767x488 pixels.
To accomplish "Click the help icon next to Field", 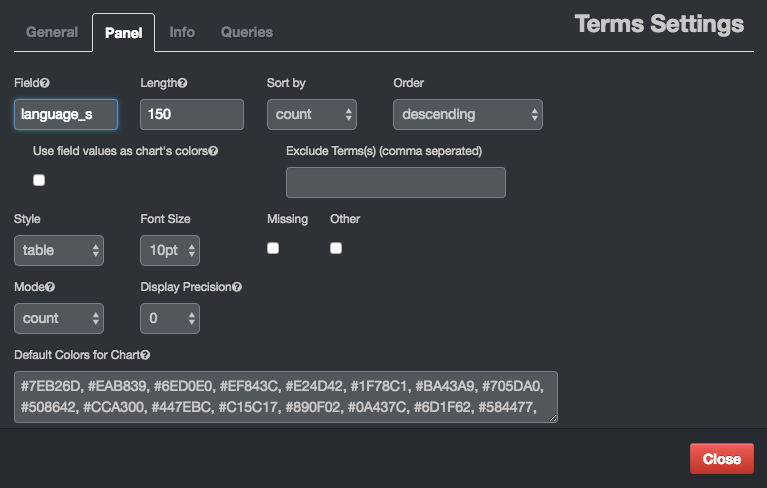I will (45, 83).
